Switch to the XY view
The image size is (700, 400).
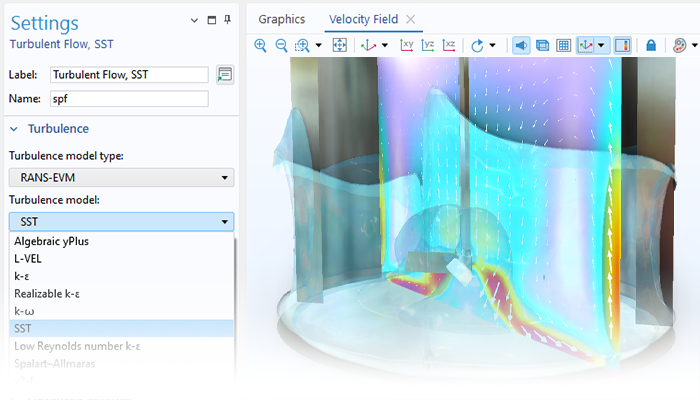(407, 45)
